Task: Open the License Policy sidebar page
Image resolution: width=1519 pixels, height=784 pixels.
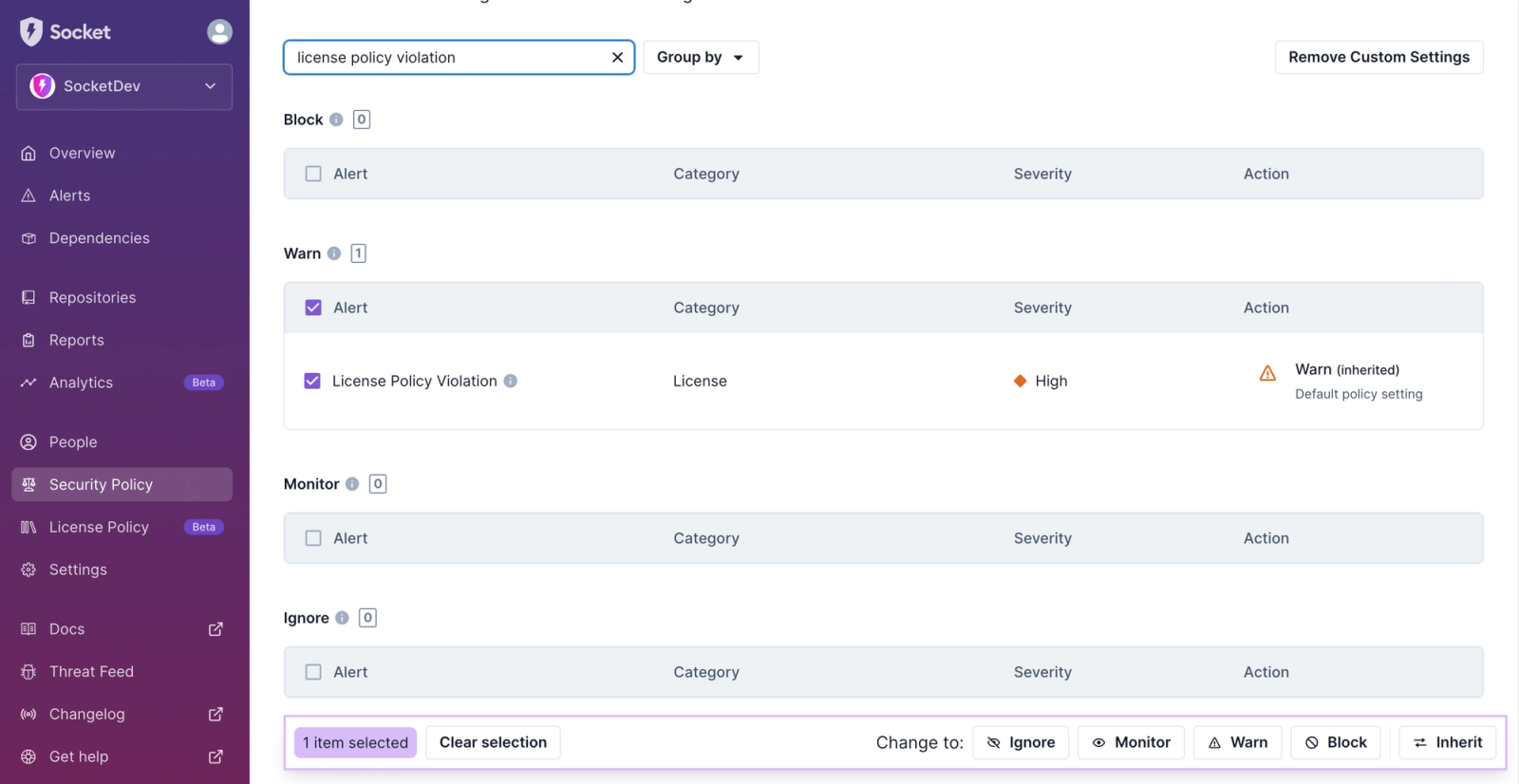Action: pos(99,527)
